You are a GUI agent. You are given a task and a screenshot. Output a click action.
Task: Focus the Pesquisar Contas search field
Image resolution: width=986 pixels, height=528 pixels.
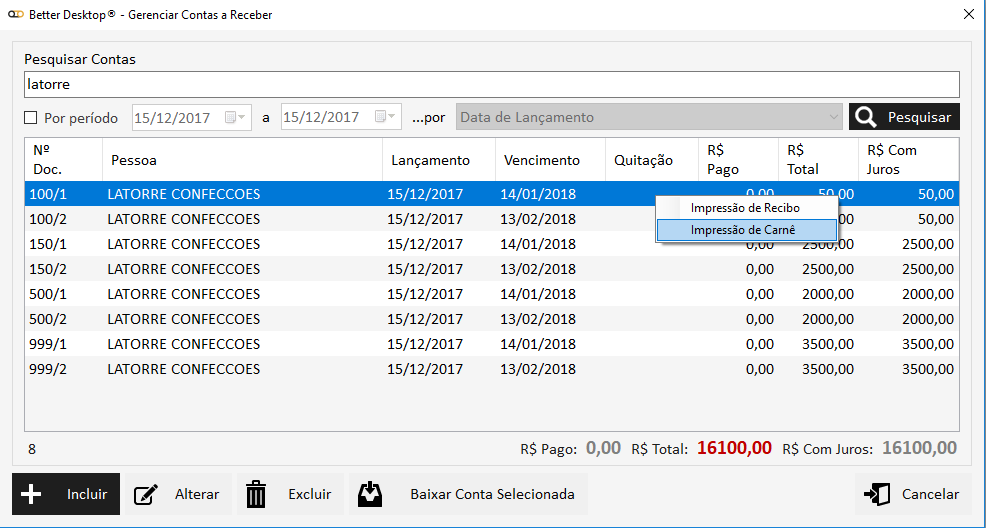(490, 85)
